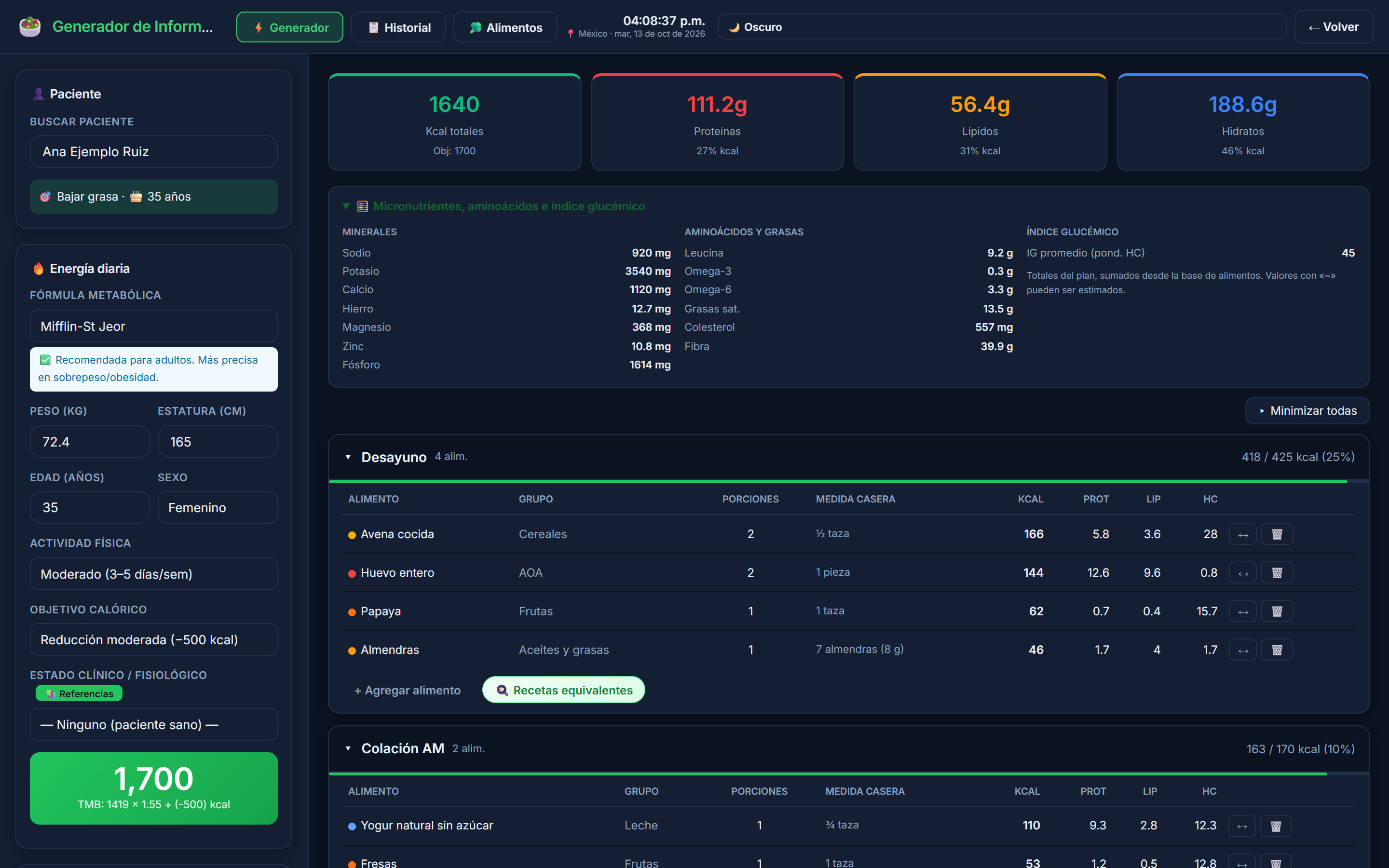Click the salad bowl app logo

[x=30, y=27]
